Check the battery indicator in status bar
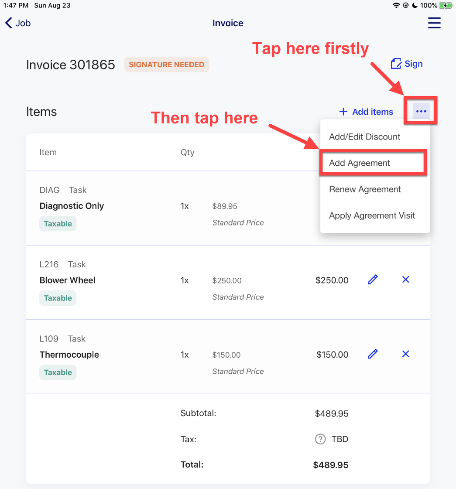Image resolution: width=456 pixels, height=489 pixels. pyautogui.click(x=446, y=5)
